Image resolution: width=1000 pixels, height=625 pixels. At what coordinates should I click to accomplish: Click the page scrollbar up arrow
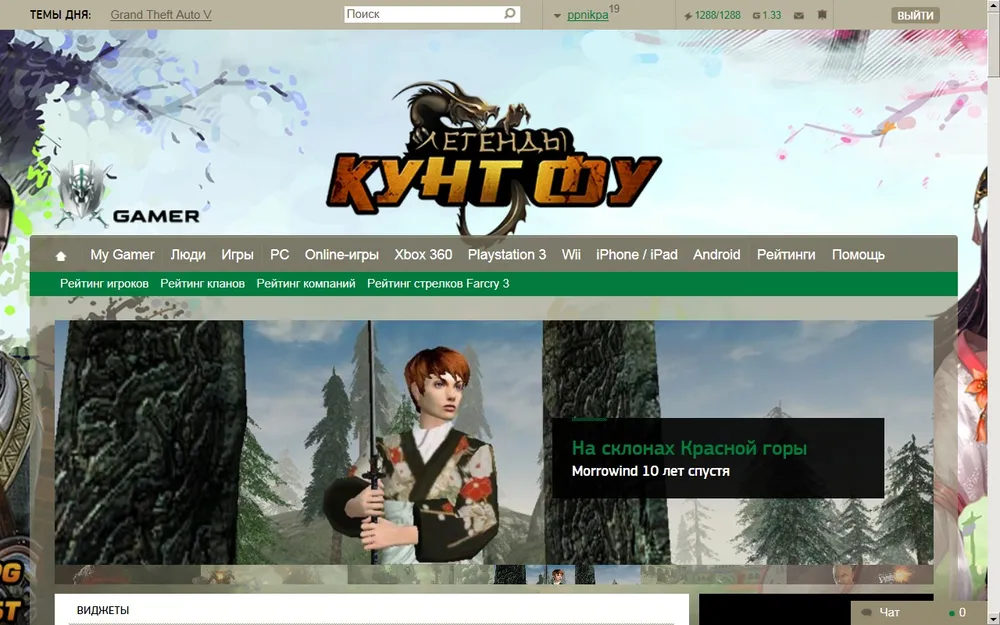pyautogui.click(x=994, y=6)
